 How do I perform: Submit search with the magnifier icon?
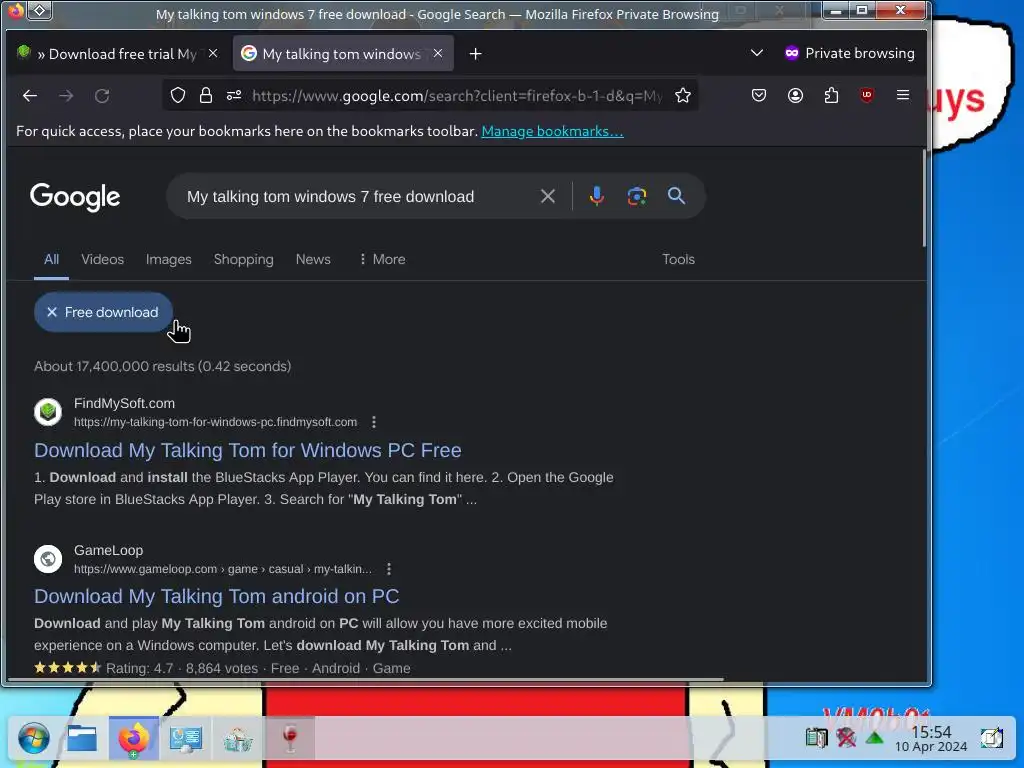coord(677,195)
